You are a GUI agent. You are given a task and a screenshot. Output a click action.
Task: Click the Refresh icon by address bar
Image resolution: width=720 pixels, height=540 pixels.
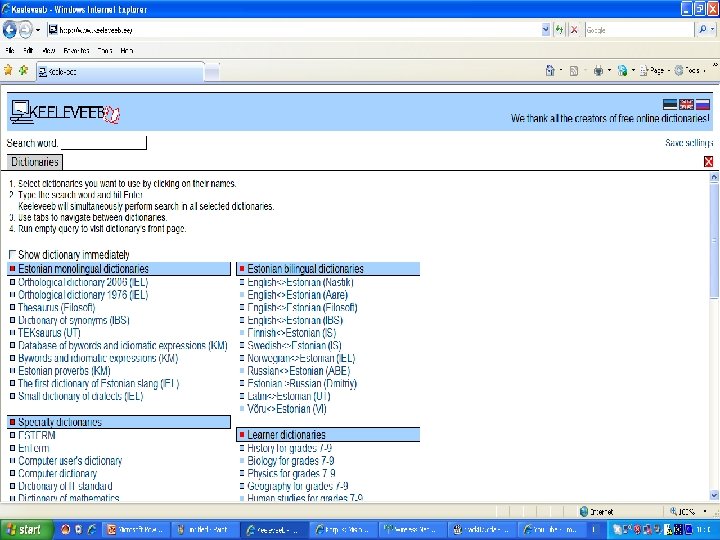tap(559, 30)
